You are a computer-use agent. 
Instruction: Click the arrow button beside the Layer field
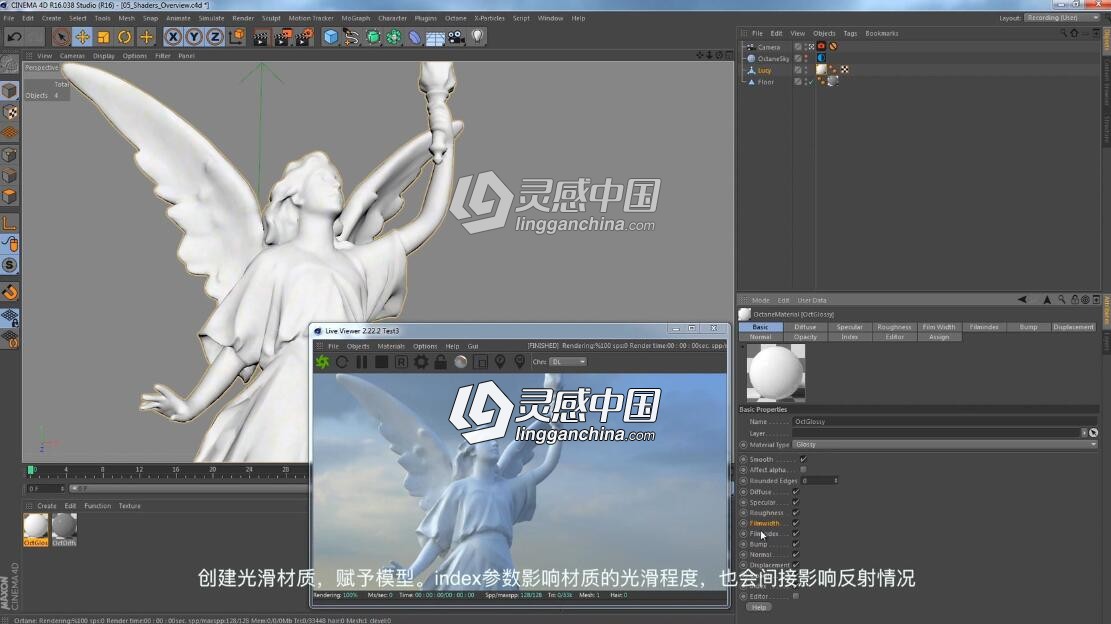tap(1084, 433)
